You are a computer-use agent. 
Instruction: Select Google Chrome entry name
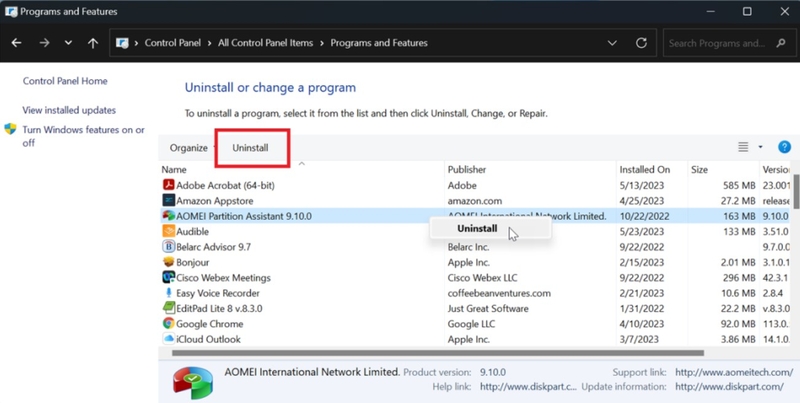(210, 324)
